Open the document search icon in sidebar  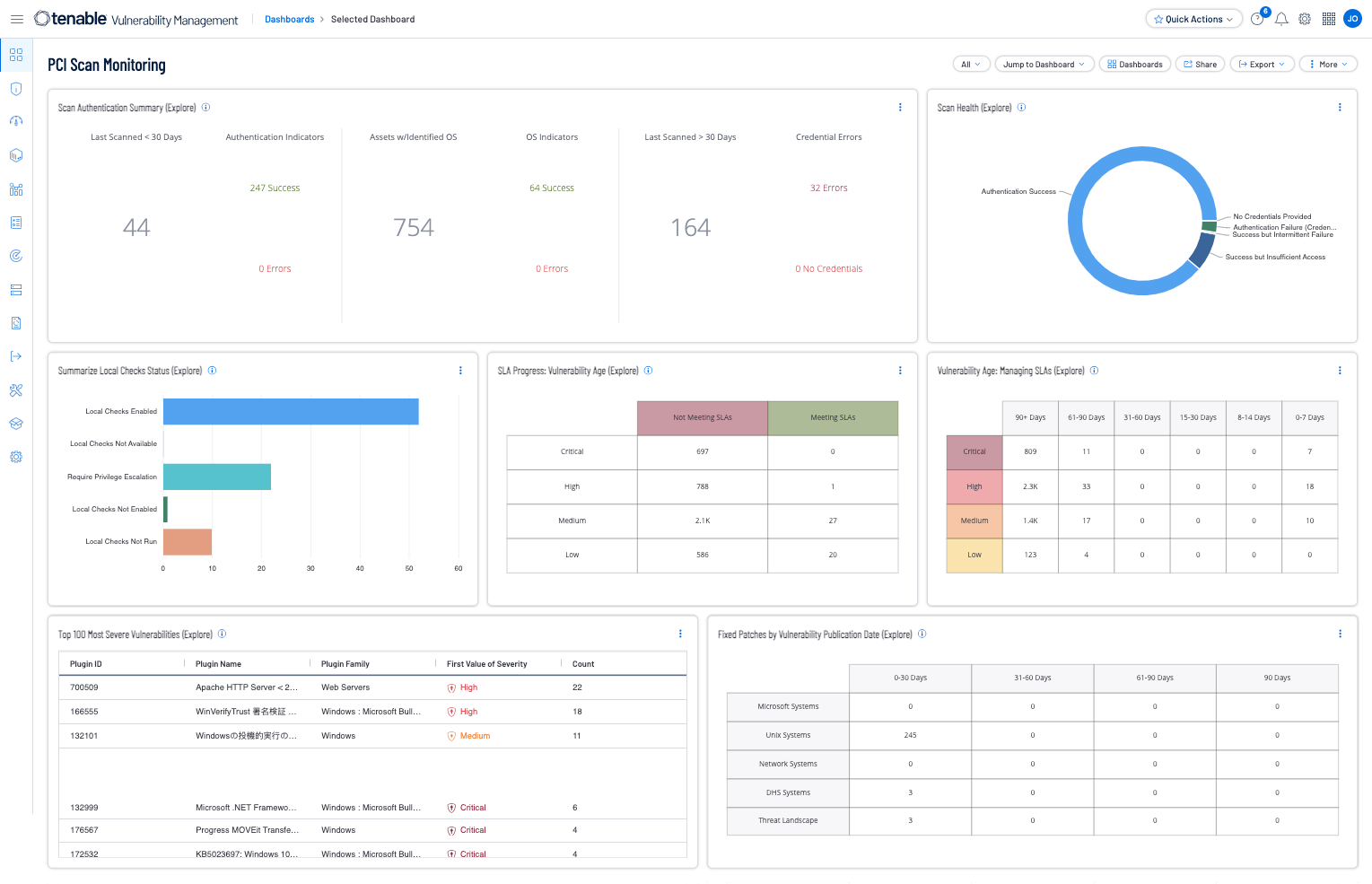(x=16, y=323)
